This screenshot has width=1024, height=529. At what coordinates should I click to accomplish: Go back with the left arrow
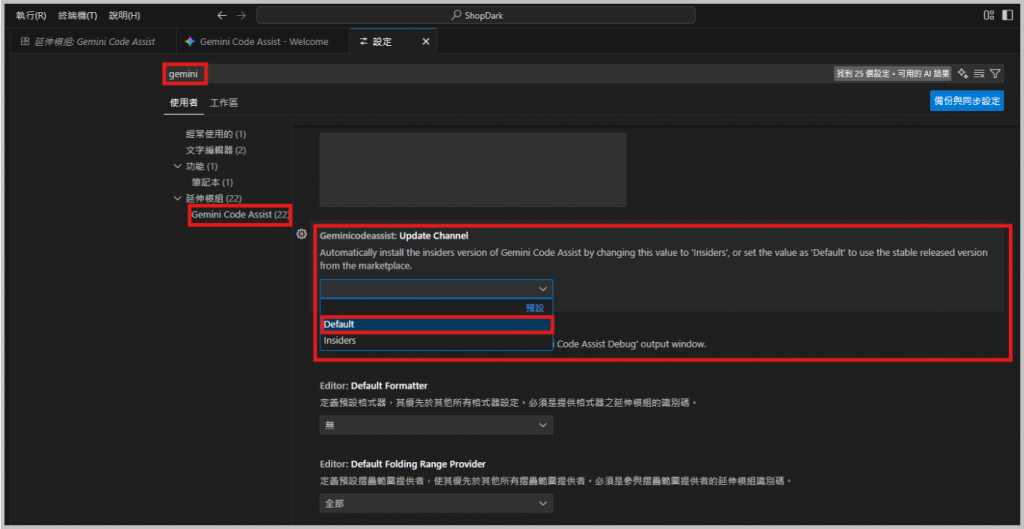(x=222, y=15)
